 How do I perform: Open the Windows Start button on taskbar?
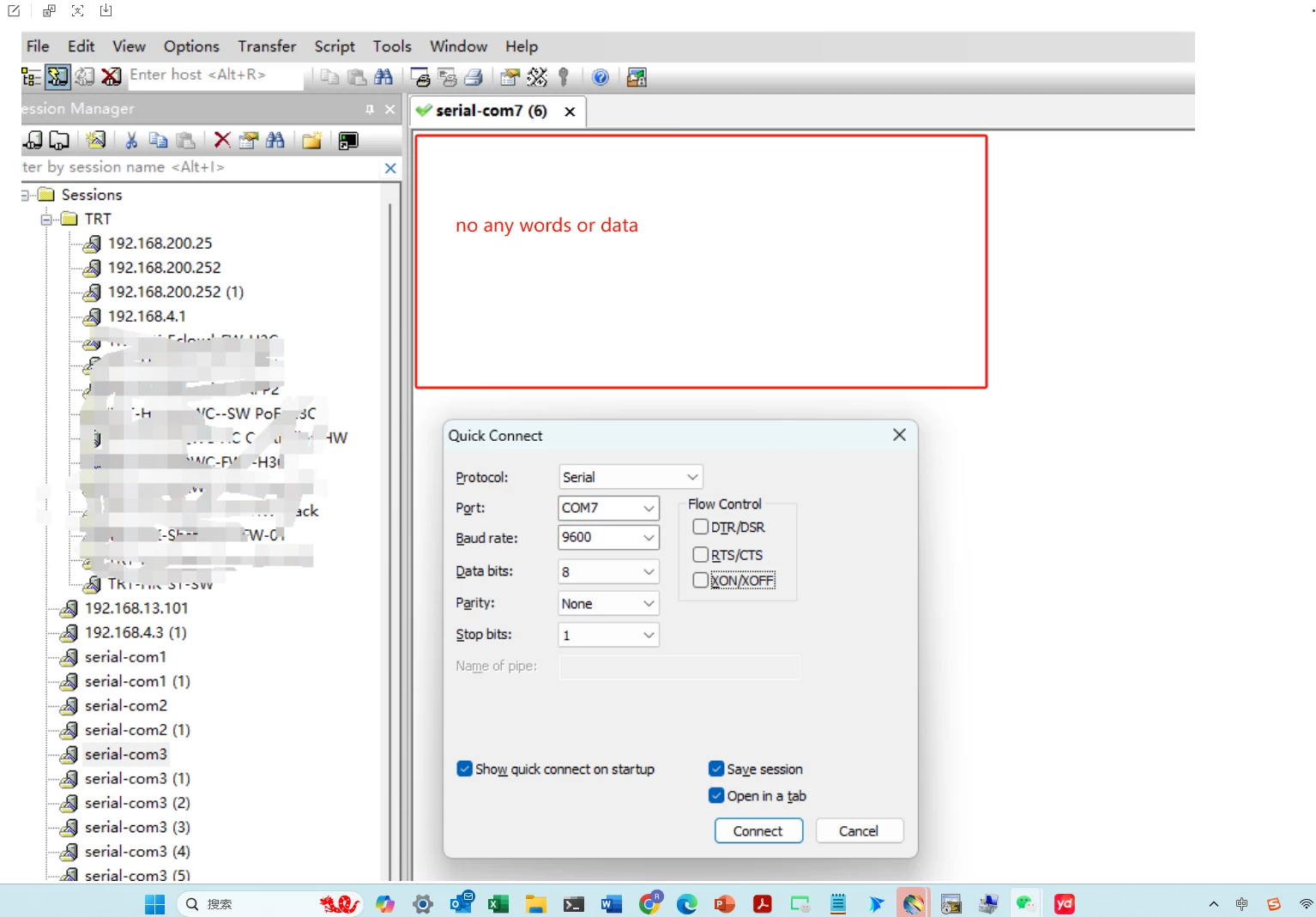point(155,904)
